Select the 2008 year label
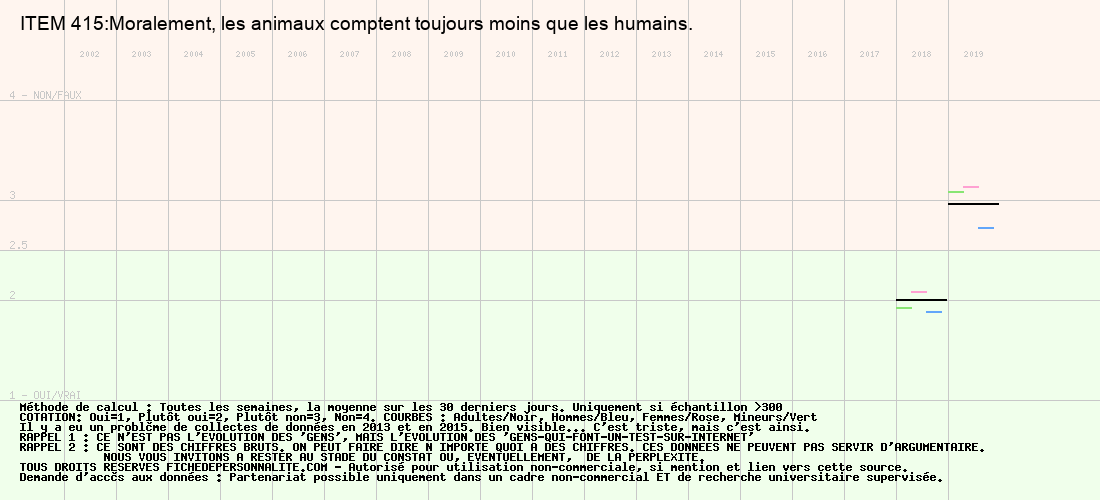1100x500 pixels. tap(401, 54)
